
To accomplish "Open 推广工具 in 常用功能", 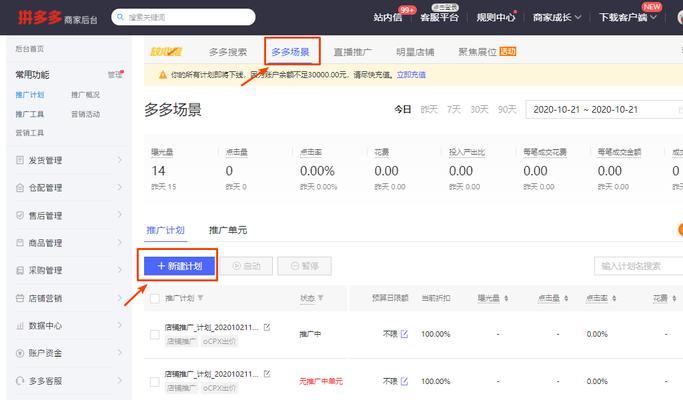I will point(30,114).
